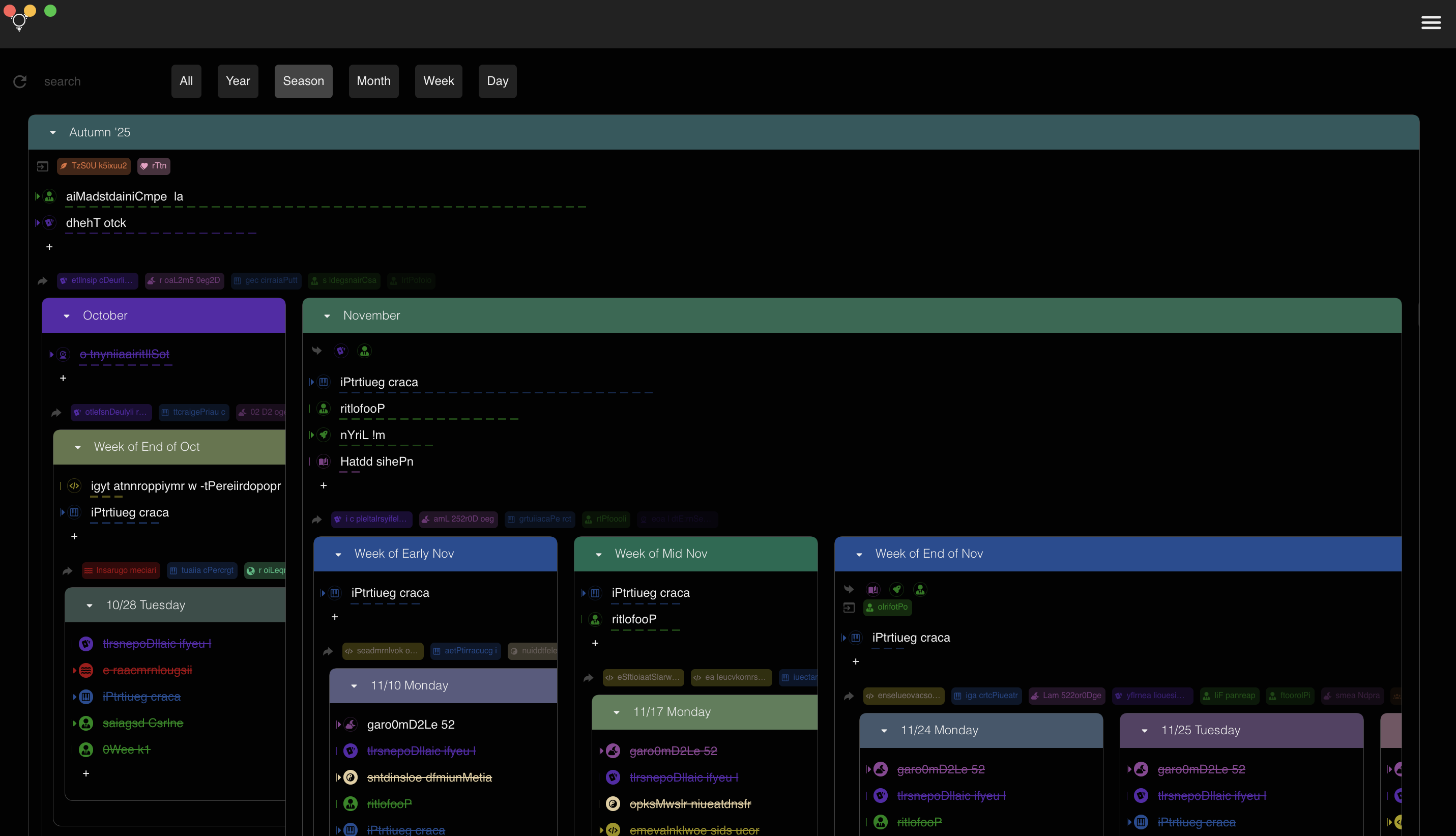Click the 11/25 Tuesday purple header bar
The image size is (1456, 836).
click(1241, 730)
